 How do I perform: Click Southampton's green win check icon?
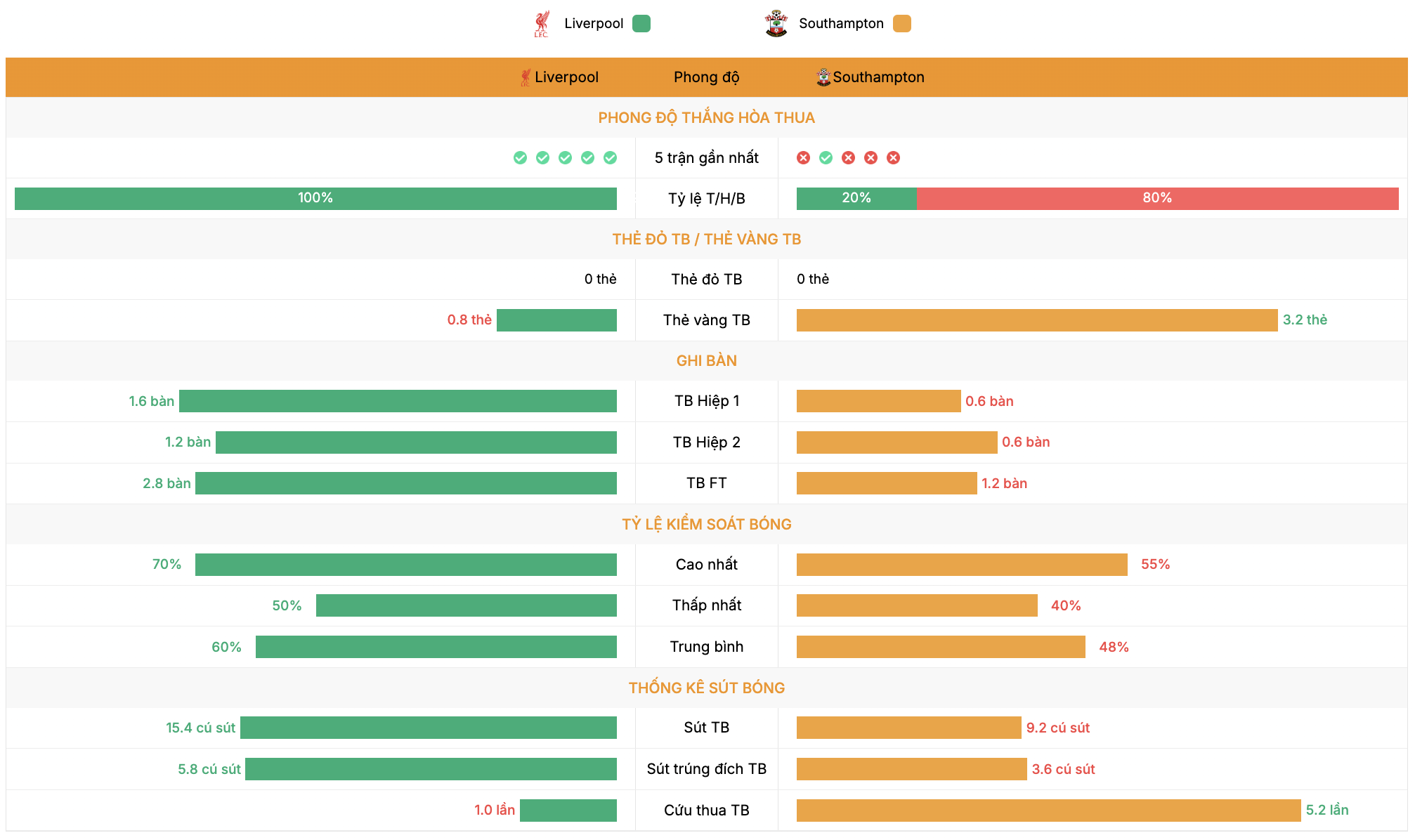coord(826,158)
